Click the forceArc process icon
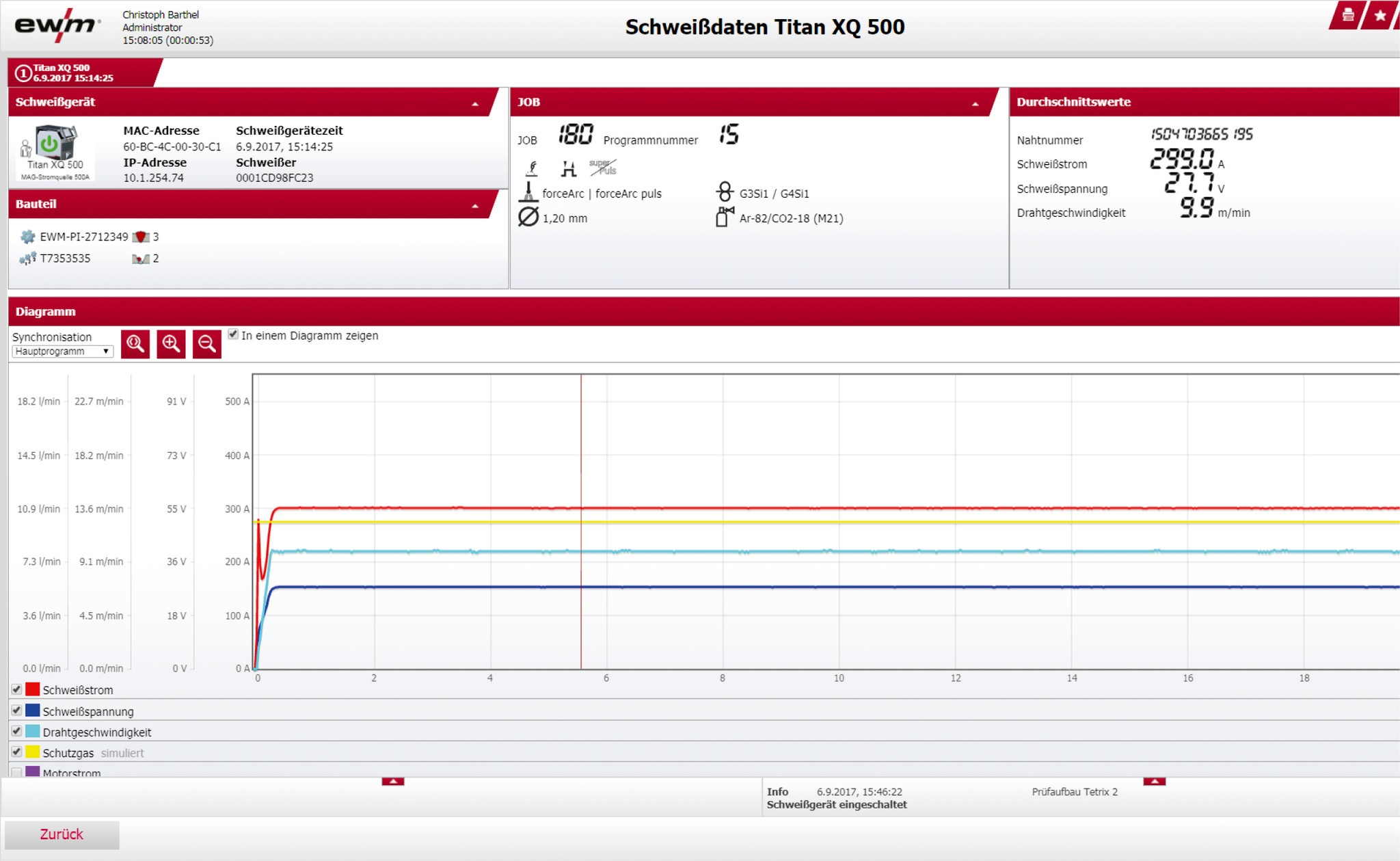Viewport: 1400px width, 861px height. click(x=528, y=192)
